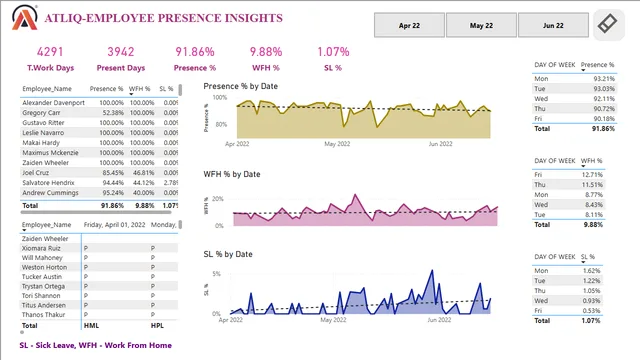The image size is (640, 360).
Task: Select Fri 0.53% row in SL table
Action: (567, 311)
